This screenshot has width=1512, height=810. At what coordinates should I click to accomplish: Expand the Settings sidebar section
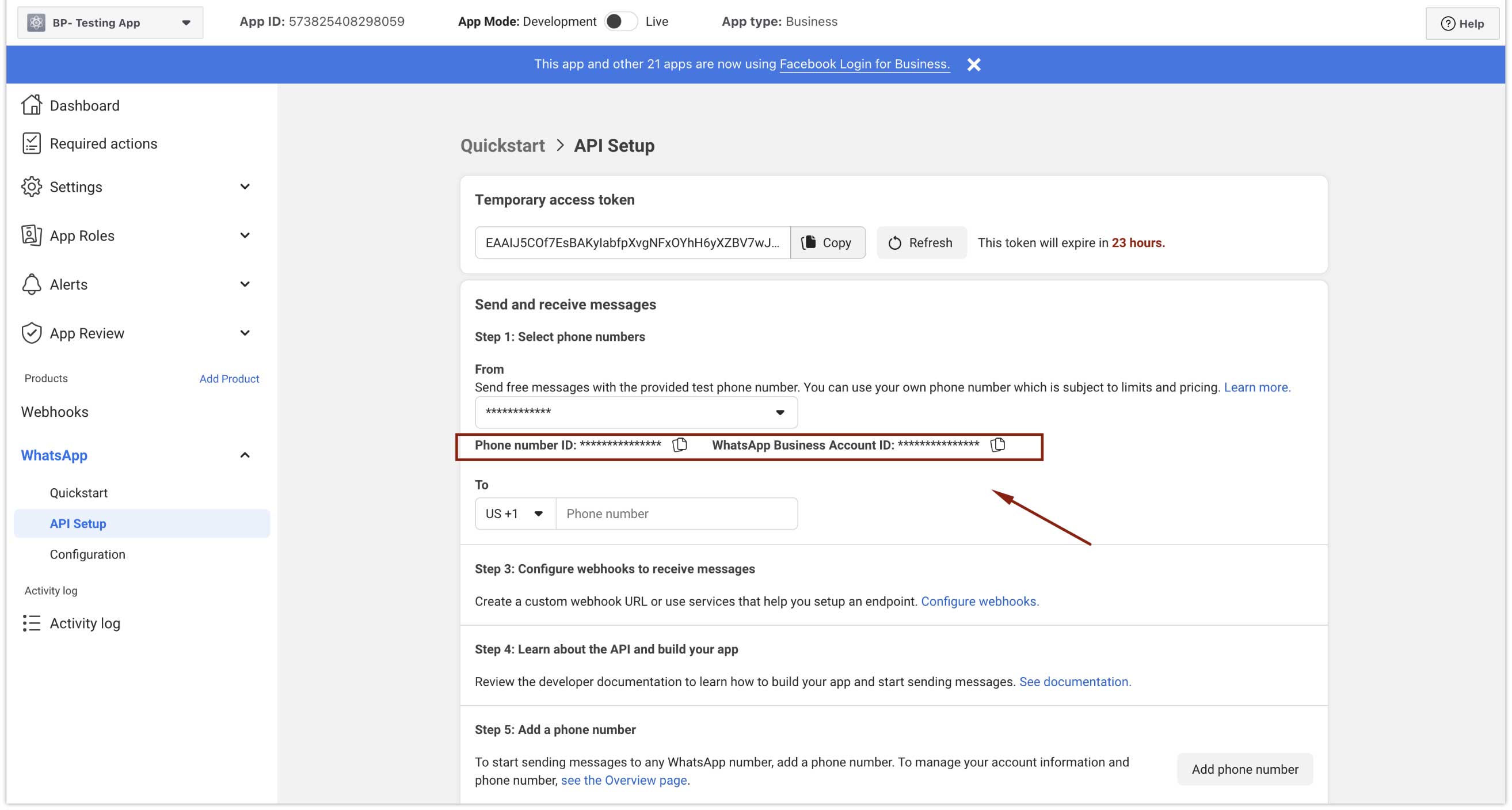point(245,187)
